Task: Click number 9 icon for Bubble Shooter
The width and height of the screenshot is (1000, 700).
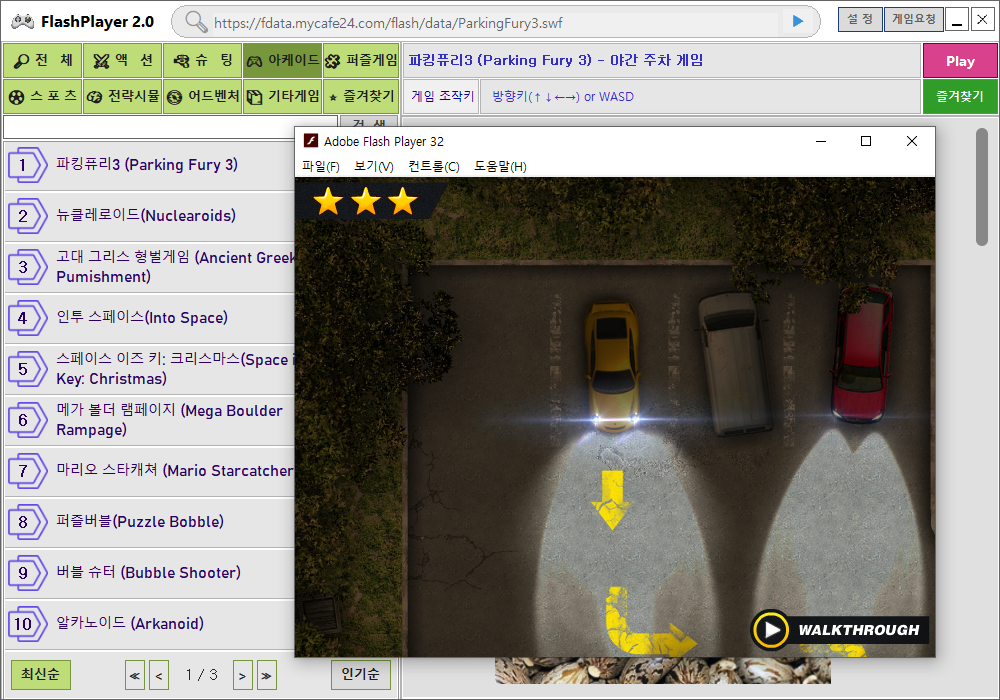Action: click(27, 573)
